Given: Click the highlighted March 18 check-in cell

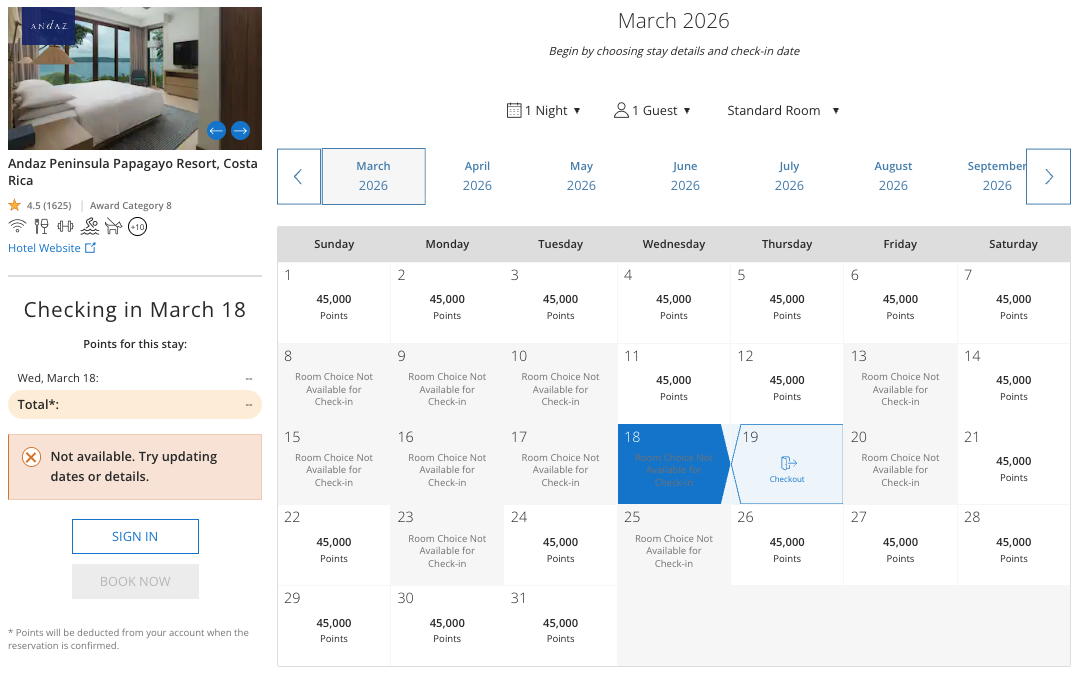Looking at the screenshot, I should pos(672,464).
